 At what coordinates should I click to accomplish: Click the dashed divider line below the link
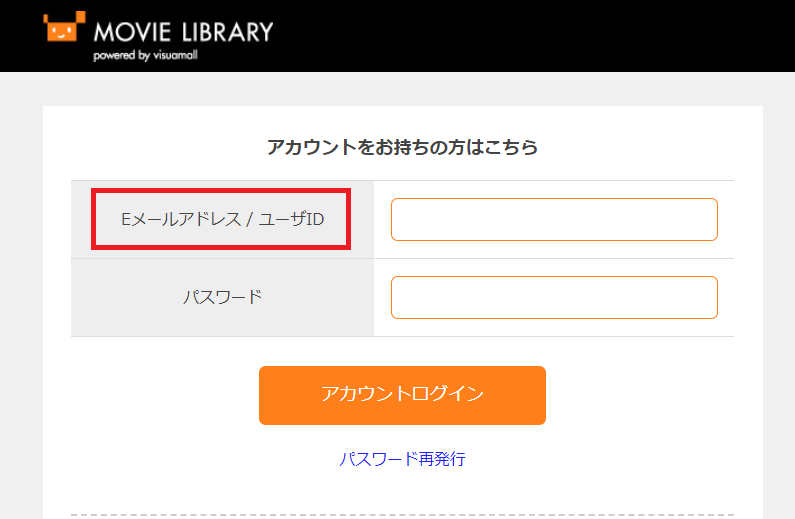(402, 515)
